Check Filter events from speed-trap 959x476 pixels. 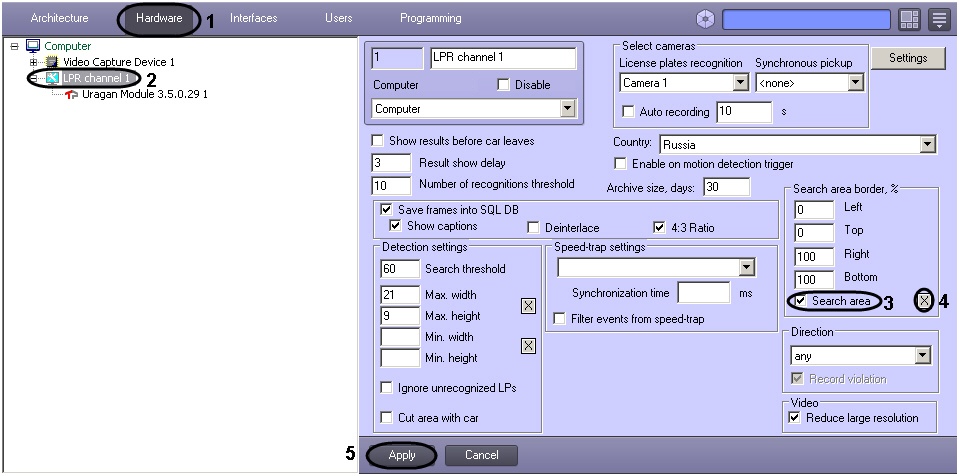tap(559, 319)
